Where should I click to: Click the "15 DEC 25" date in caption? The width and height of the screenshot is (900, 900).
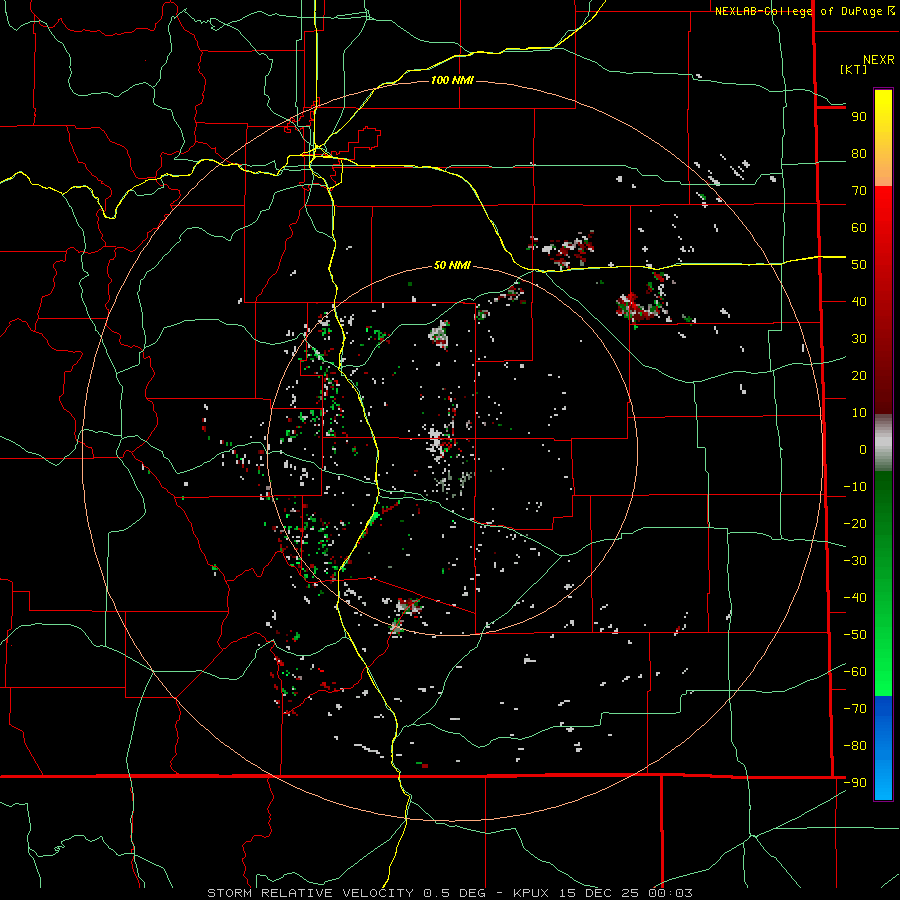click(x=599, y=893)
